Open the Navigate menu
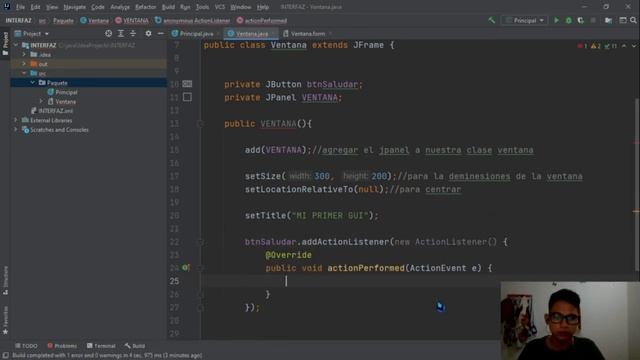Image resolution: width=640 pixels, height=360 pixels. pos(74,7)
